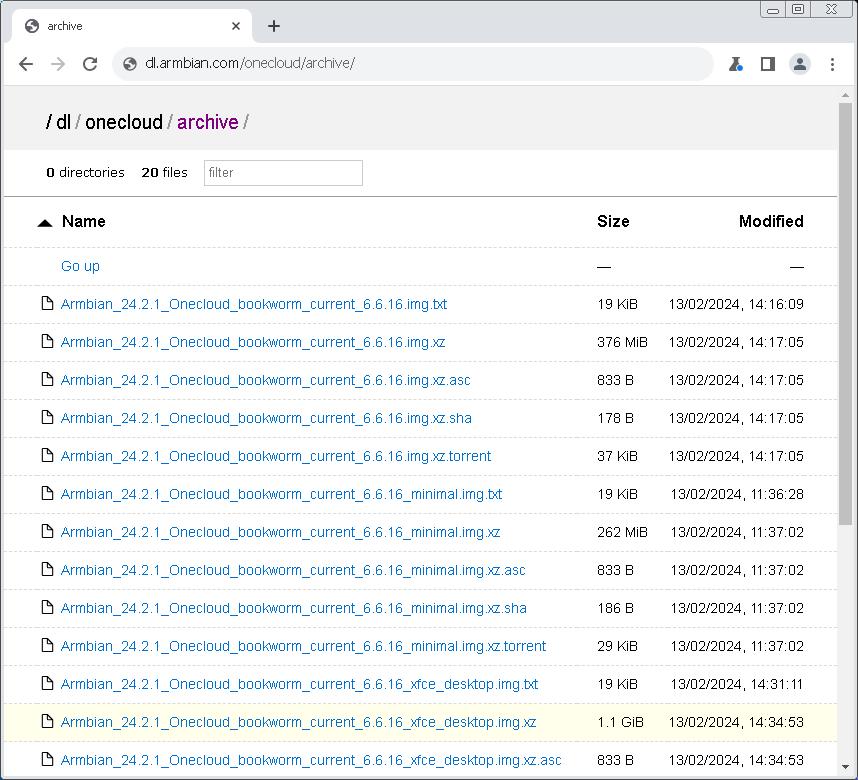Click the Go up link

(x=80, y=266)
